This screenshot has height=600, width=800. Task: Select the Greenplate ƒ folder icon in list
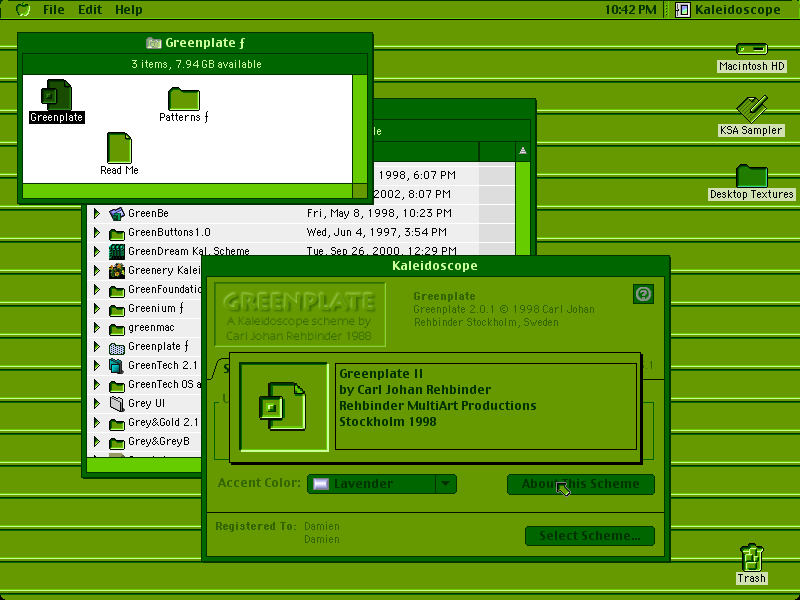(117, 347)
